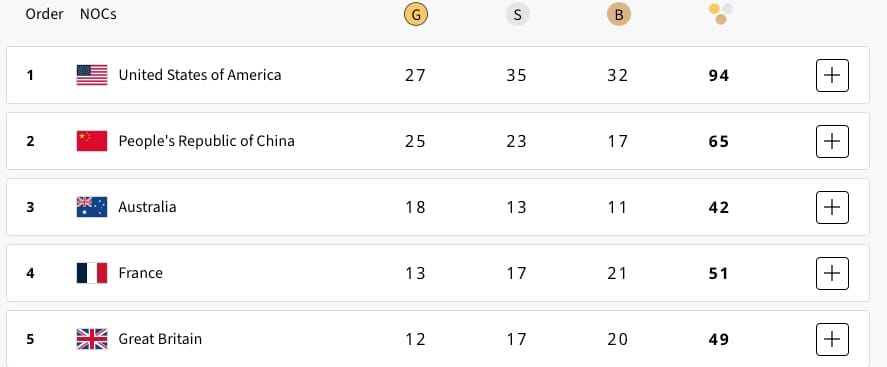This screenshot has width=887, height=367.
Task: Click the Great Britain Union Jack flag
Action: point(92,339)
